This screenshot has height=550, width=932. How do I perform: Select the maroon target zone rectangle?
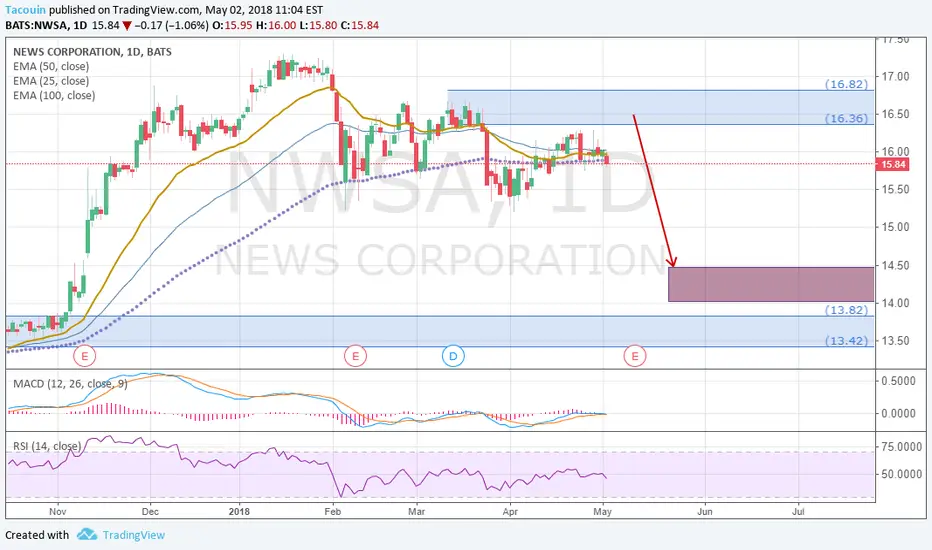click(x=771, y=284)
